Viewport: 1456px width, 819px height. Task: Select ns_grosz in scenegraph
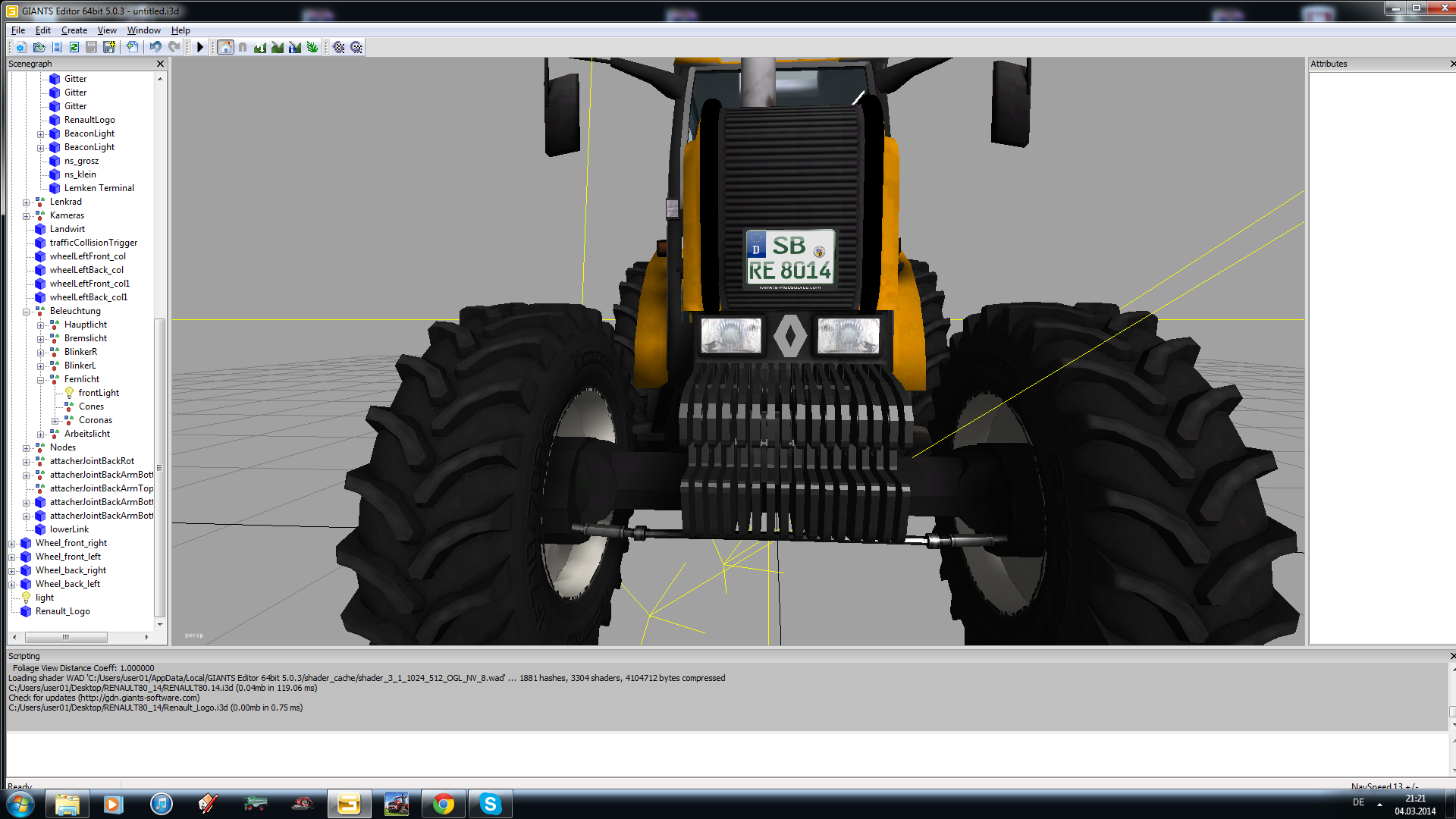tap(81, 161)
